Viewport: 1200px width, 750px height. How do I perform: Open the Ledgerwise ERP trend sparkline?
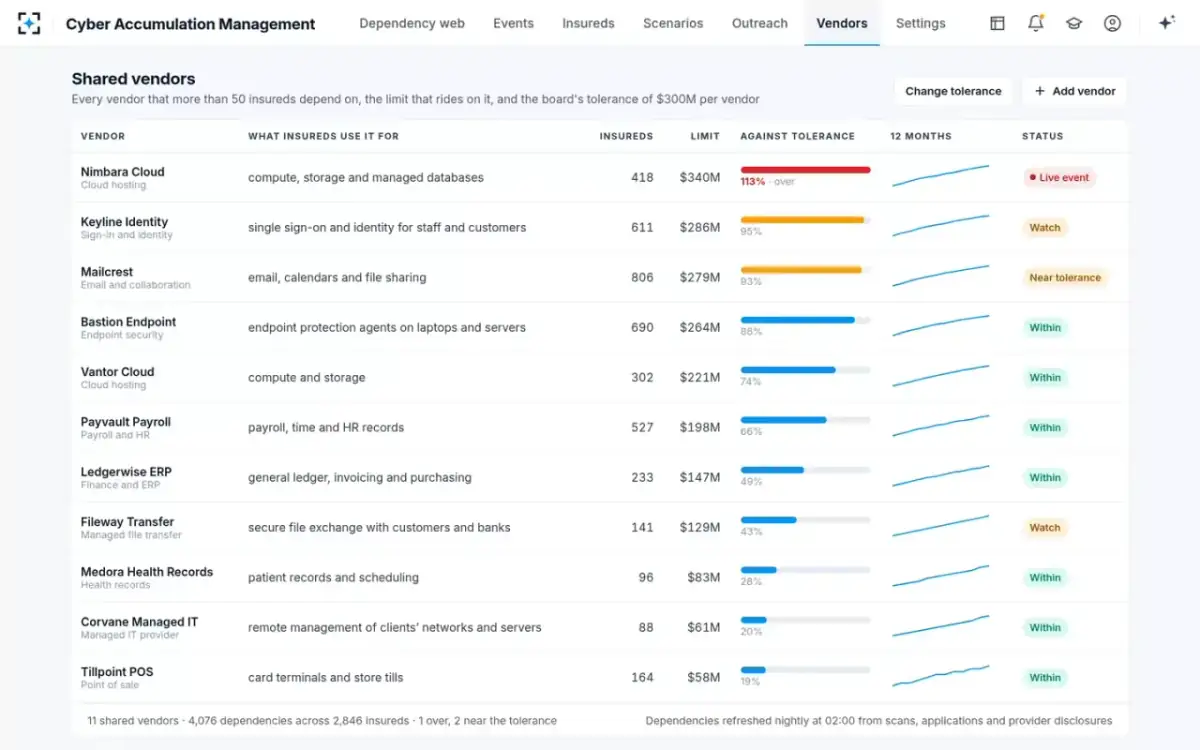point(940,476)
